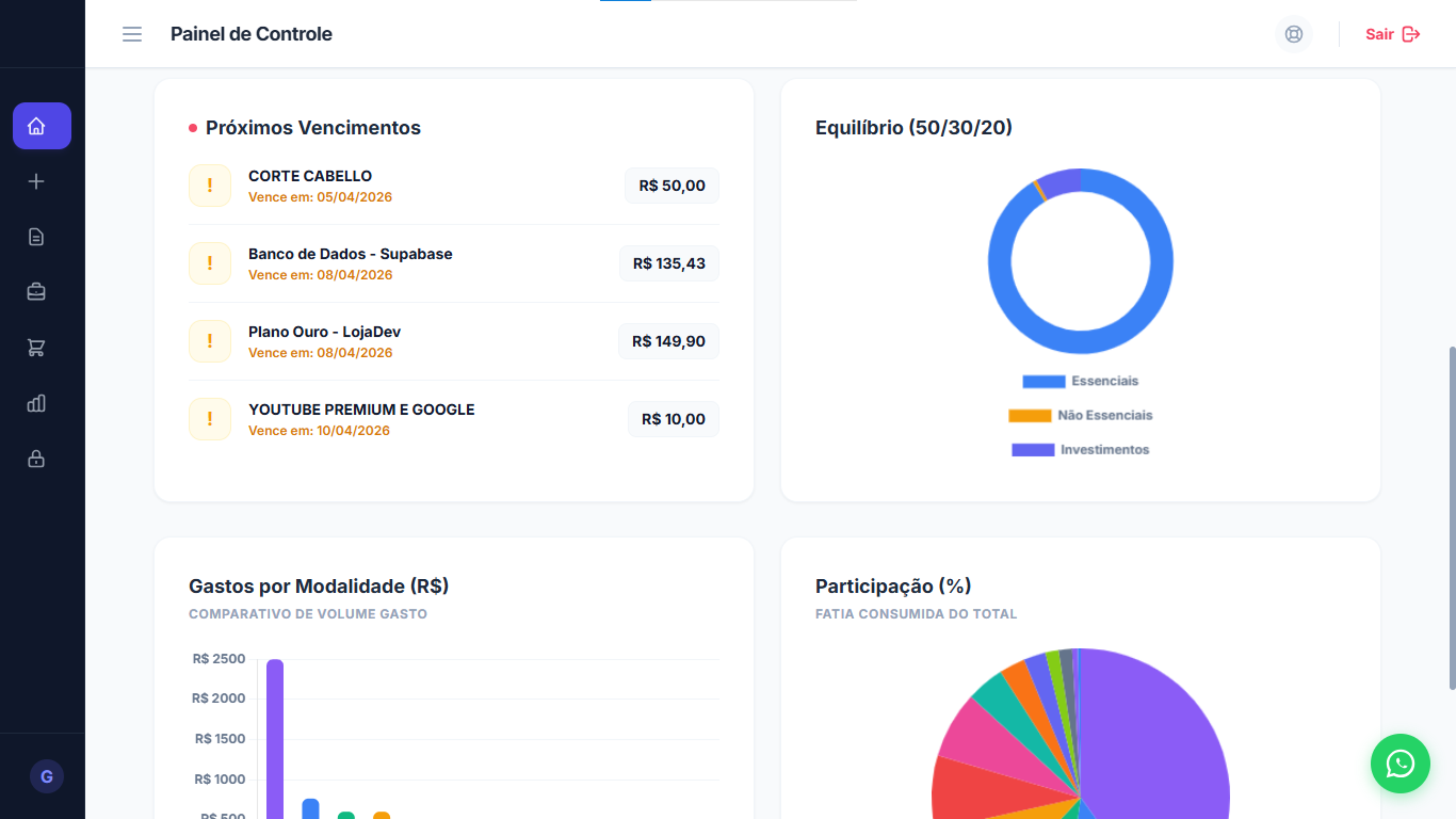Open the WhatsApp chat button
1456x819 pixels.
pyautogui.click(x=1400, y=764)
